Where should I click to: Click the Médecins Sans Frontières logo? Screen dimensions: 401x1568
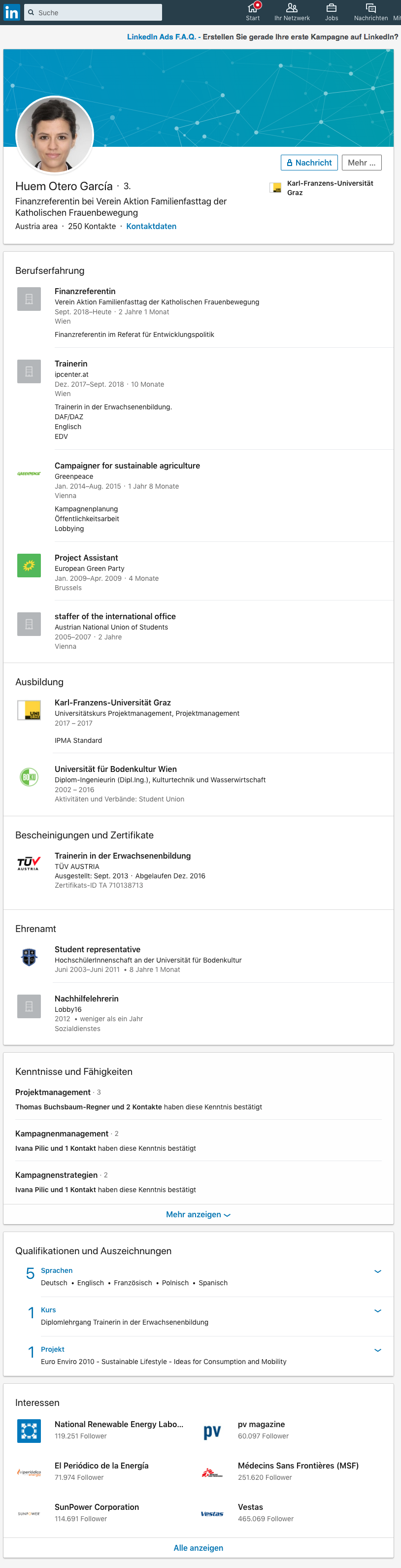click(x=212, y=1473)
